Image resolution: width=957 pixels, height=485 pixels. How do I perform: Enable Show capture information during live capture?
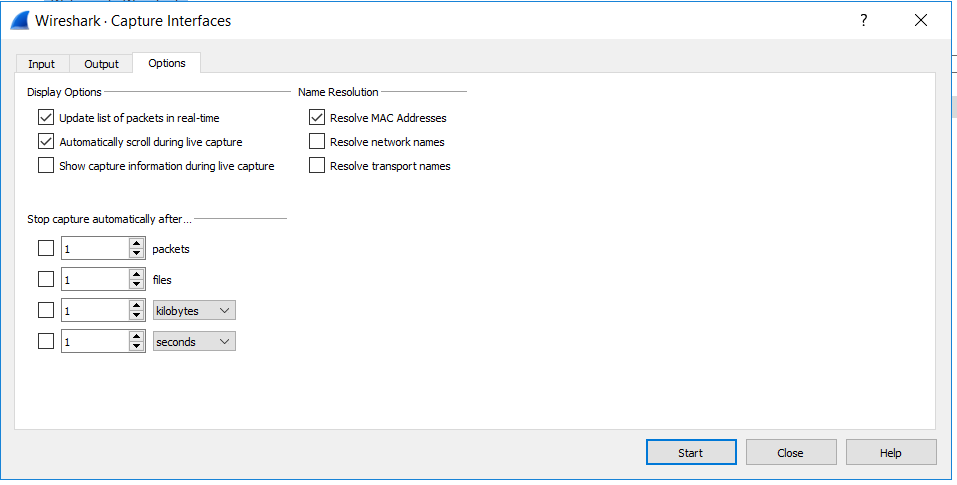click(x=46, y=165)
